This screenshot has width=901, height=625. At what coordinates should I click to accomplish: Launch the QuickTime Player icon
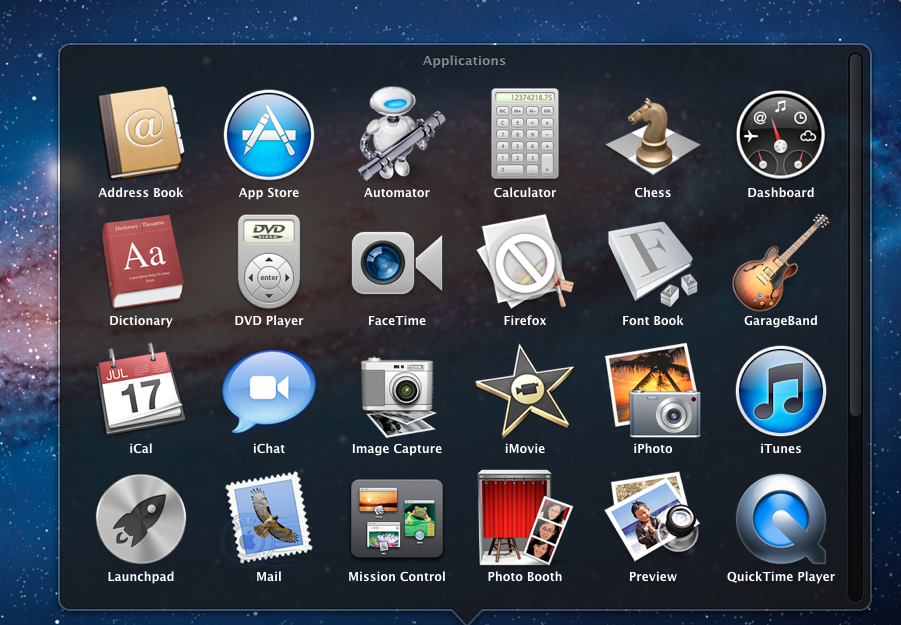(x=781, y=519)
